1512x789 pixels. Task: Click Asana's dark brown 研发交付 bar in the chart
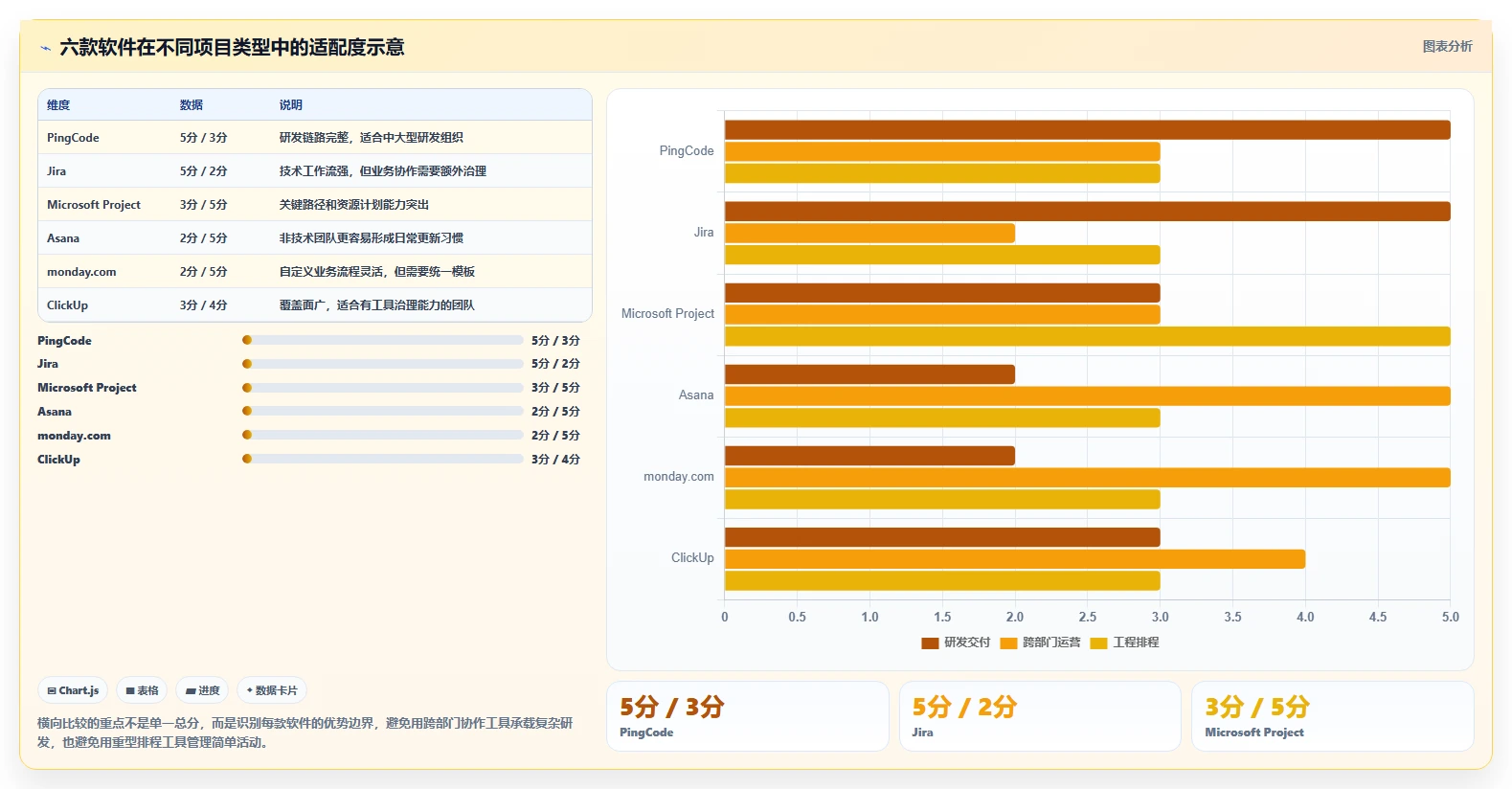pos(869,374)
